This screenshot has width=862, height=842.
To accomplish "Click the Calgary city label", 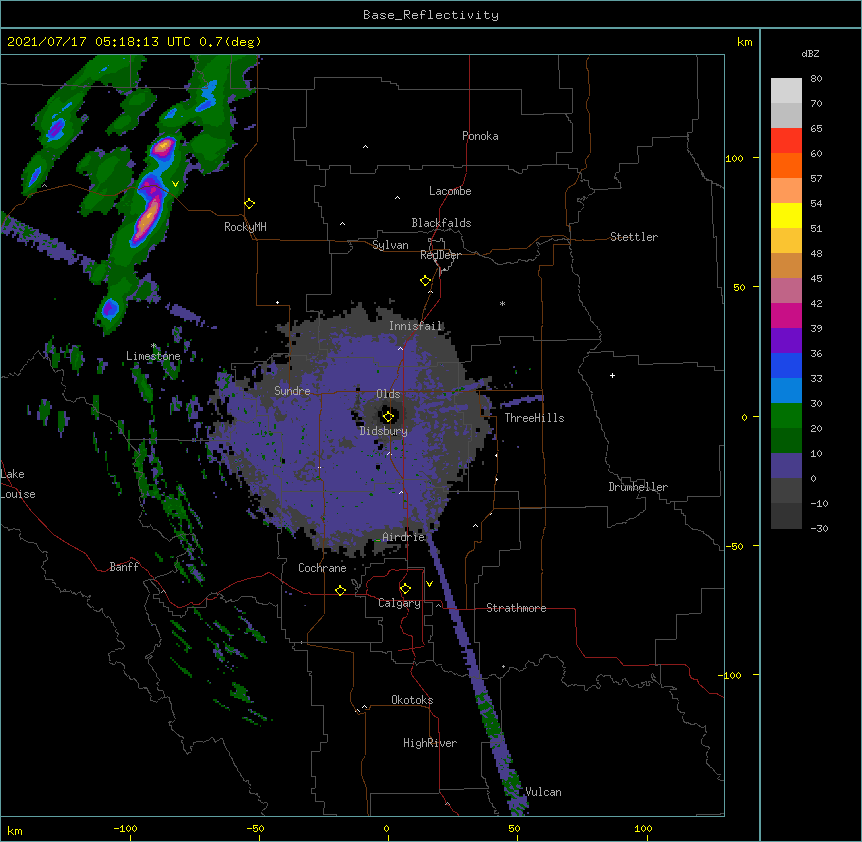I will (x=400, y=603).
